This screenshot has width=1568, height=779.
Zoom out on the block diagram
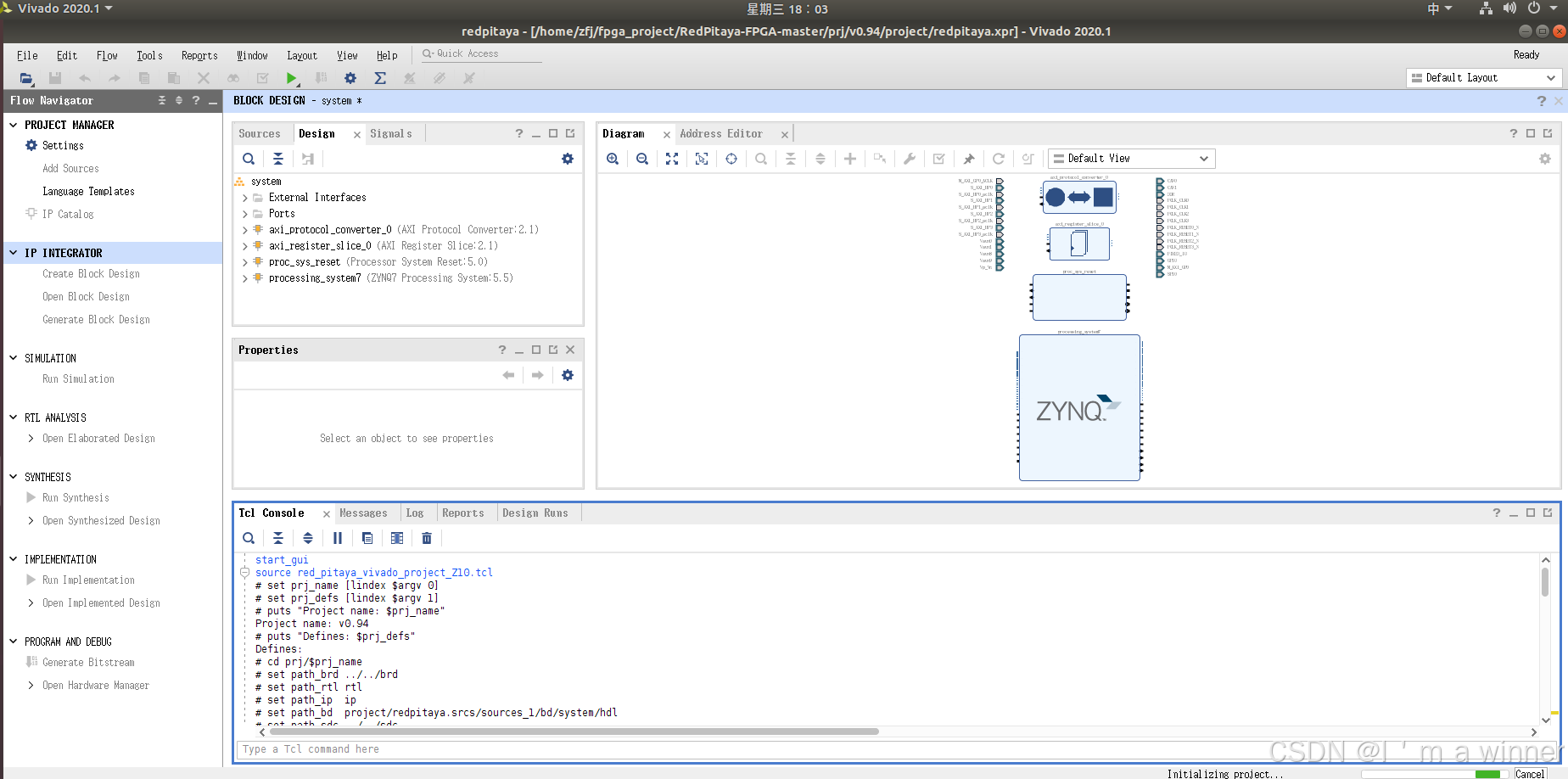coord(642,159)
